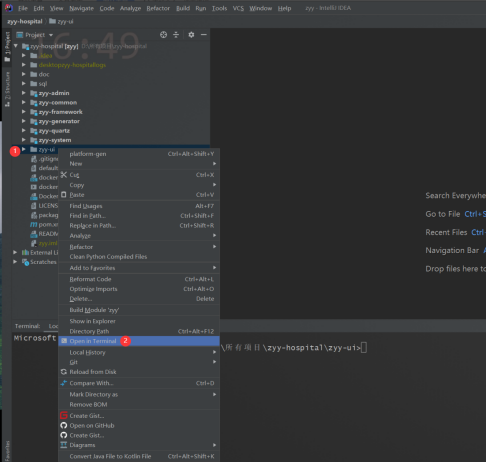Click the Cut scissors icon in context menu
This screenshot has width=487, height=463.
point(64,175)
